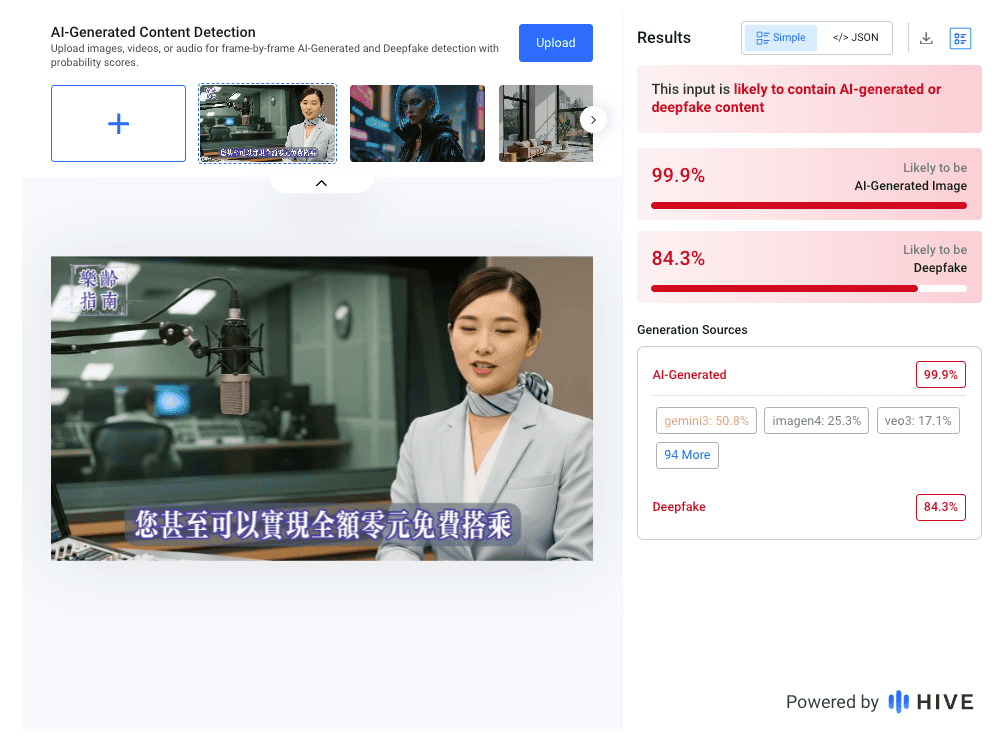This screenshot has height=742, width=1000.
Task: Click the gemini3 50.8% source tag
Action: [706, 421]
